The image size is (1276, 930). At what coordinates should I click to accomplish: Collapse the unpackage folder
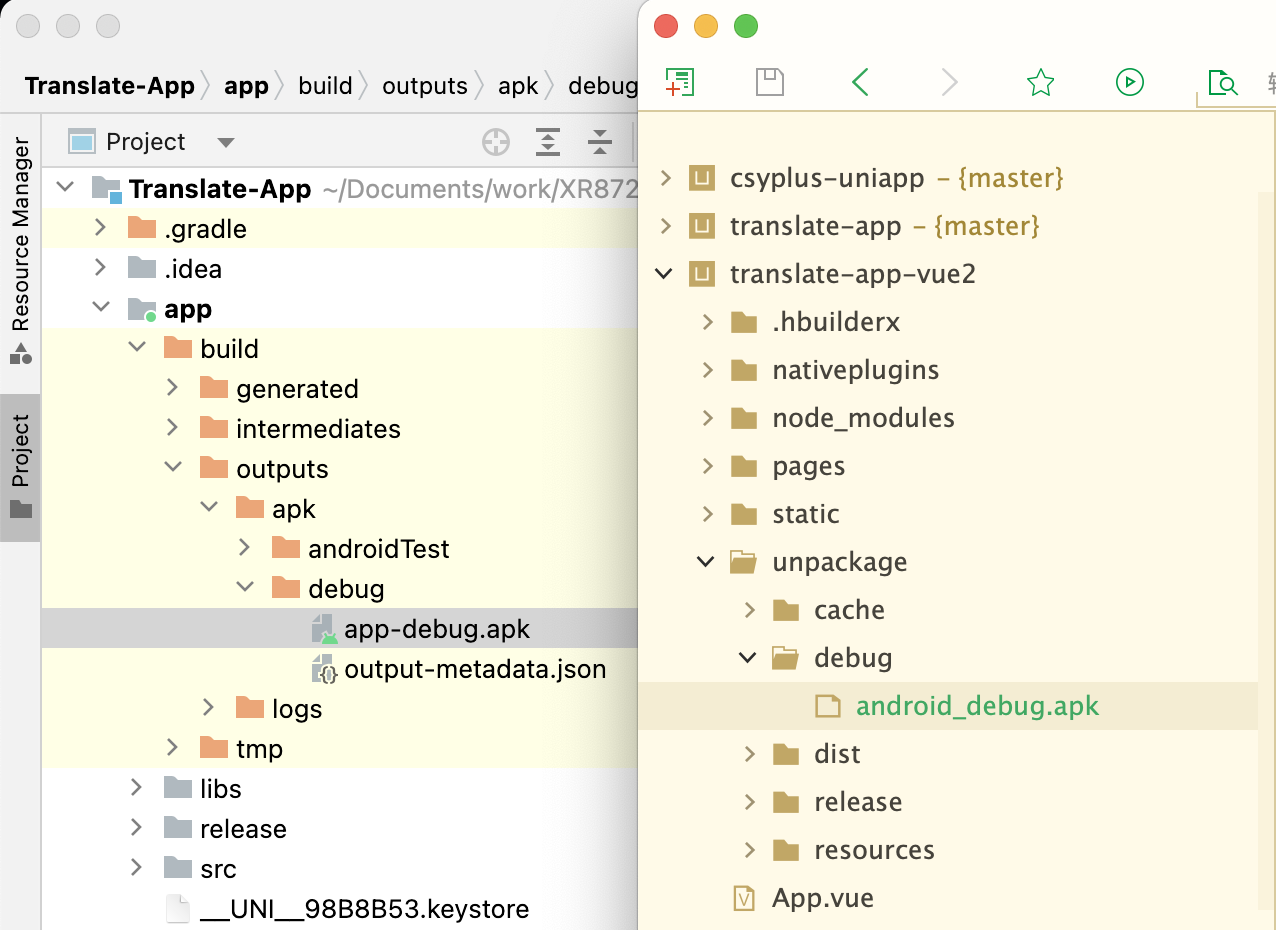(x=707, y=562)
